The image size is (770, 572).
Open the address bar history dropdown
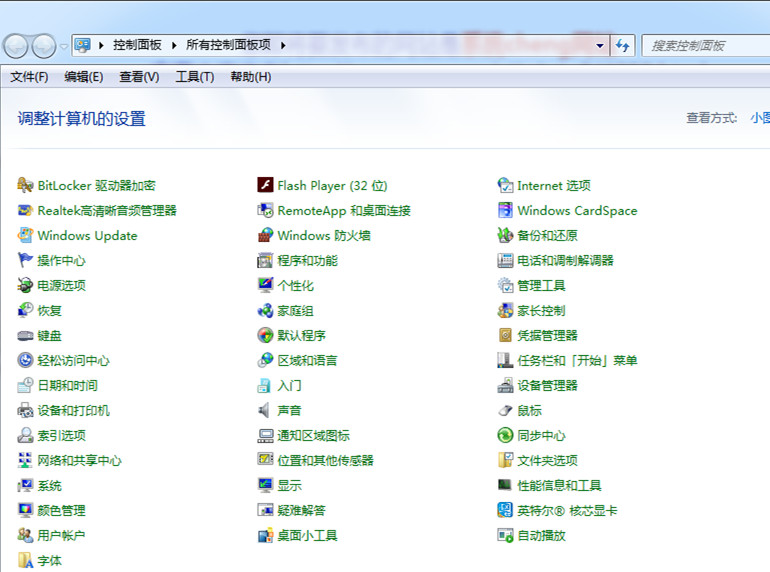tap(600, 46)
